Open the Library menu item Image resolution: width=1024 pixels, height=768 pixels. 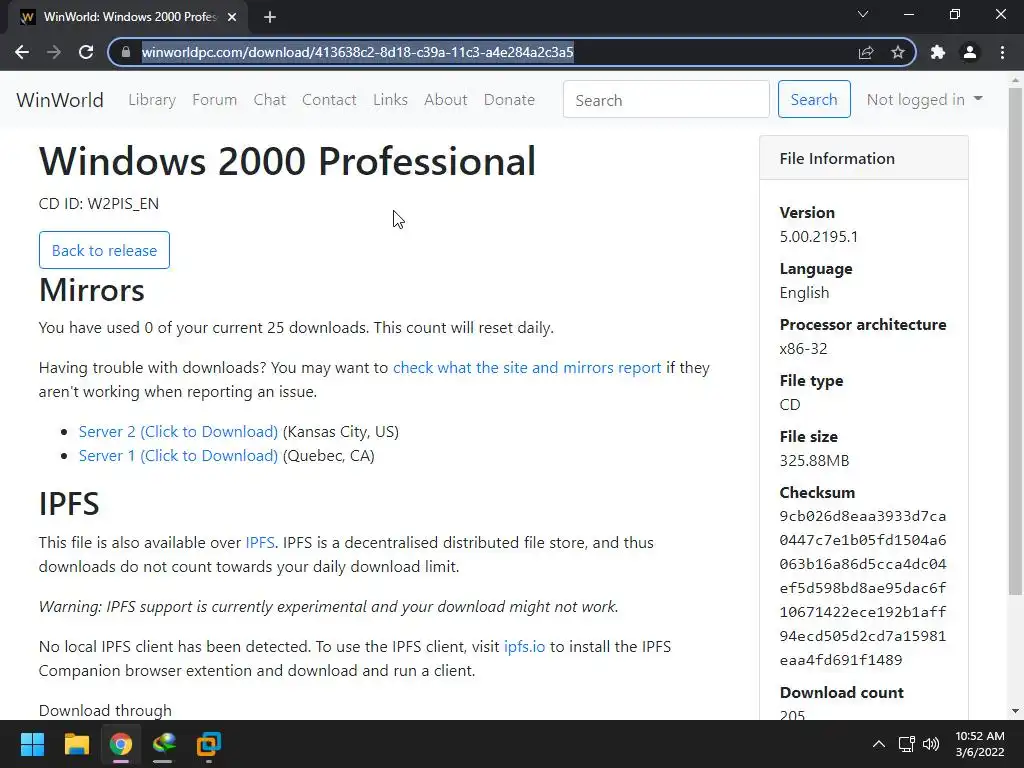click(x=152, y=100)
